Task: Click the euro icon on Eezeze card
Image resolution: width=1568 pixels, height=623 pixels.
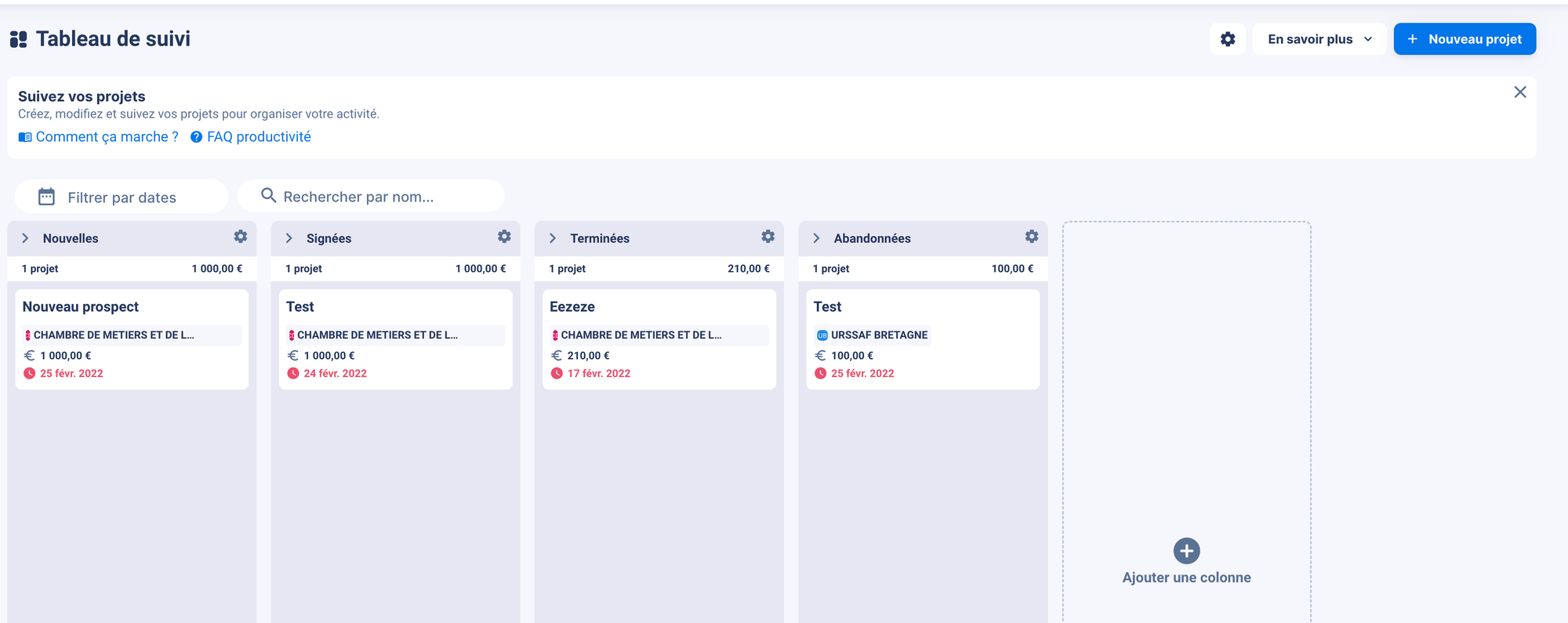Action: pos(557,356)
